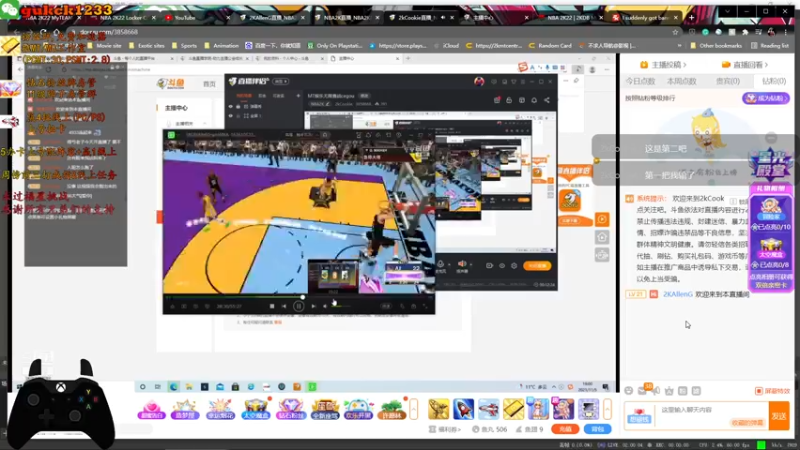Open a new browser tab plus button
The height and width of the screenshot is (450, 800).
pos(691,17)
